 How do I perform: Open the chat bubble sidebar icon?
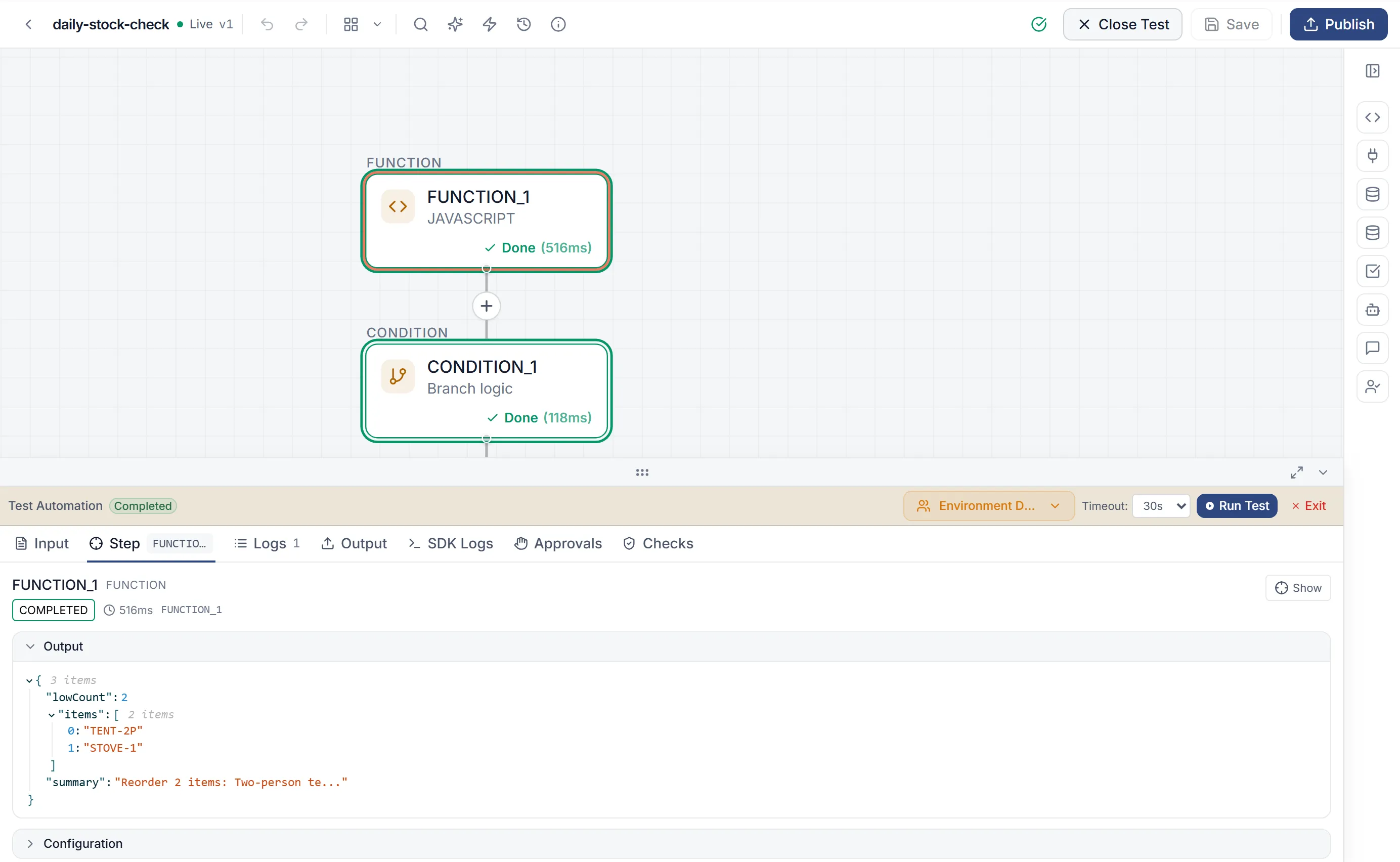tap(1372, 348)
